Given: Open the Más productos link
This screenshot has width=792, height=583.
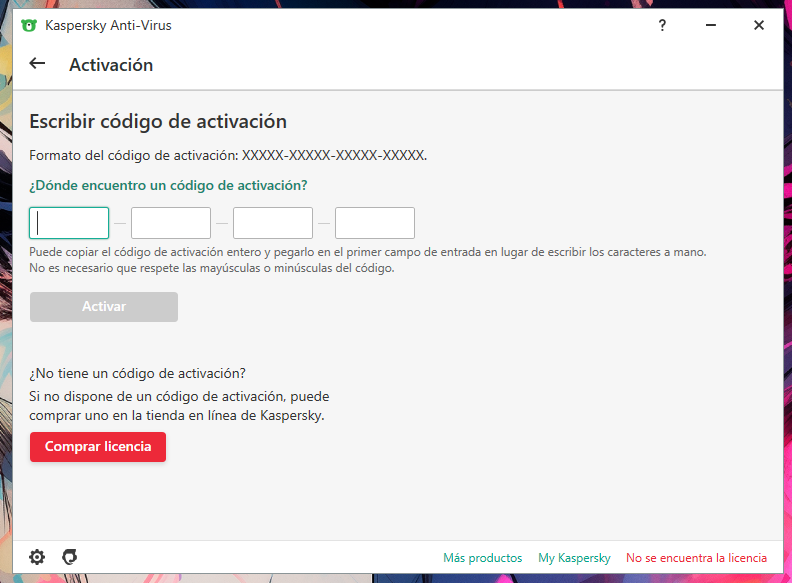Looking at the screenshot, I should (482, 558).
